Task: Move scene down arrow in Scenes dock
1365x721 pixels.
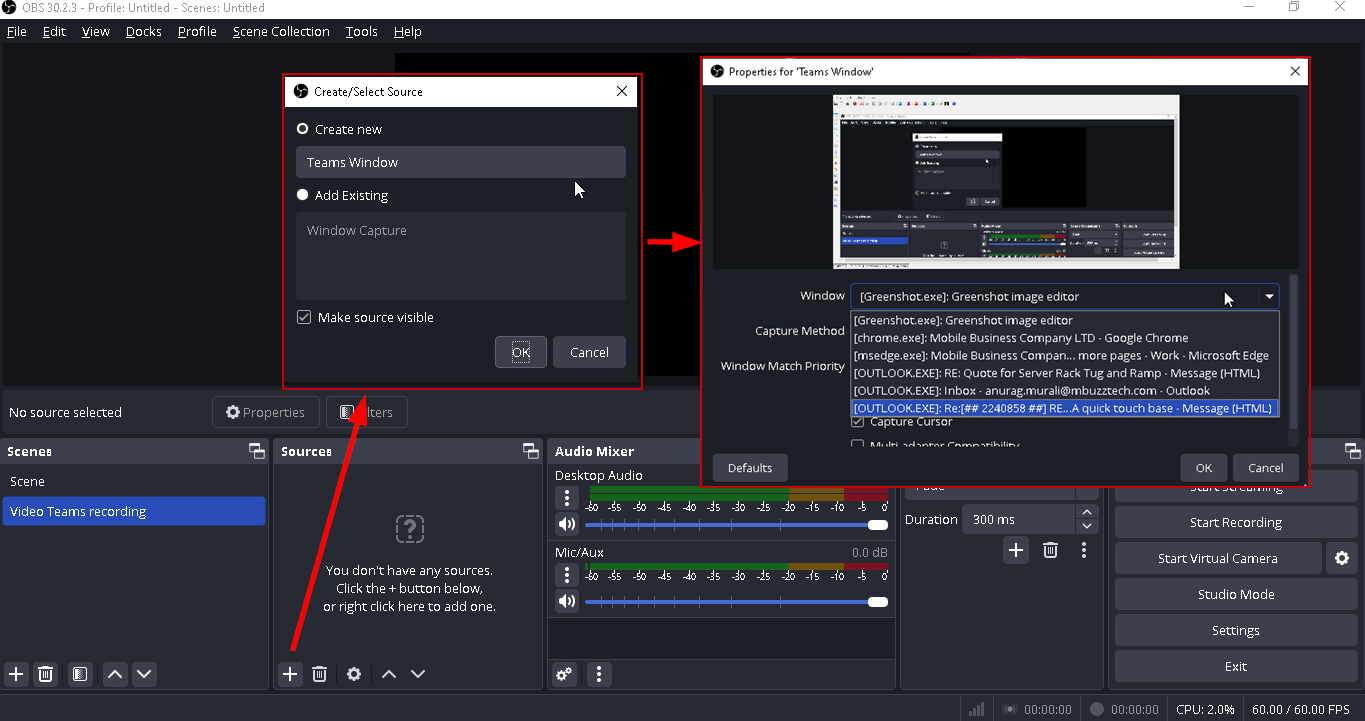Action: 145,674
